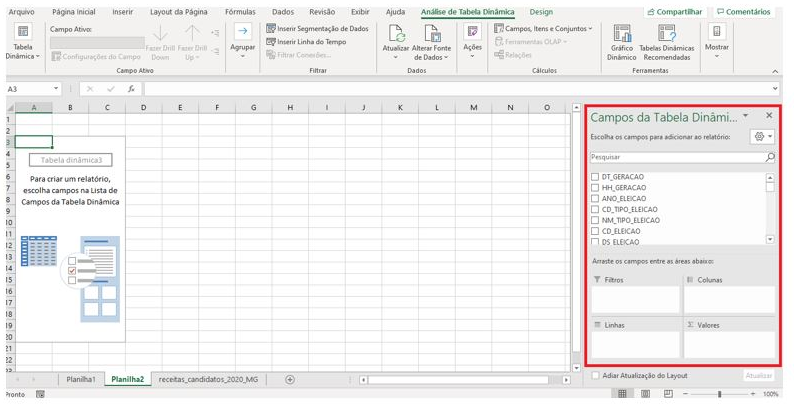794x406 pixels.
Task: Open the Name Box dropdown arrow
Action: coord(56,89)
